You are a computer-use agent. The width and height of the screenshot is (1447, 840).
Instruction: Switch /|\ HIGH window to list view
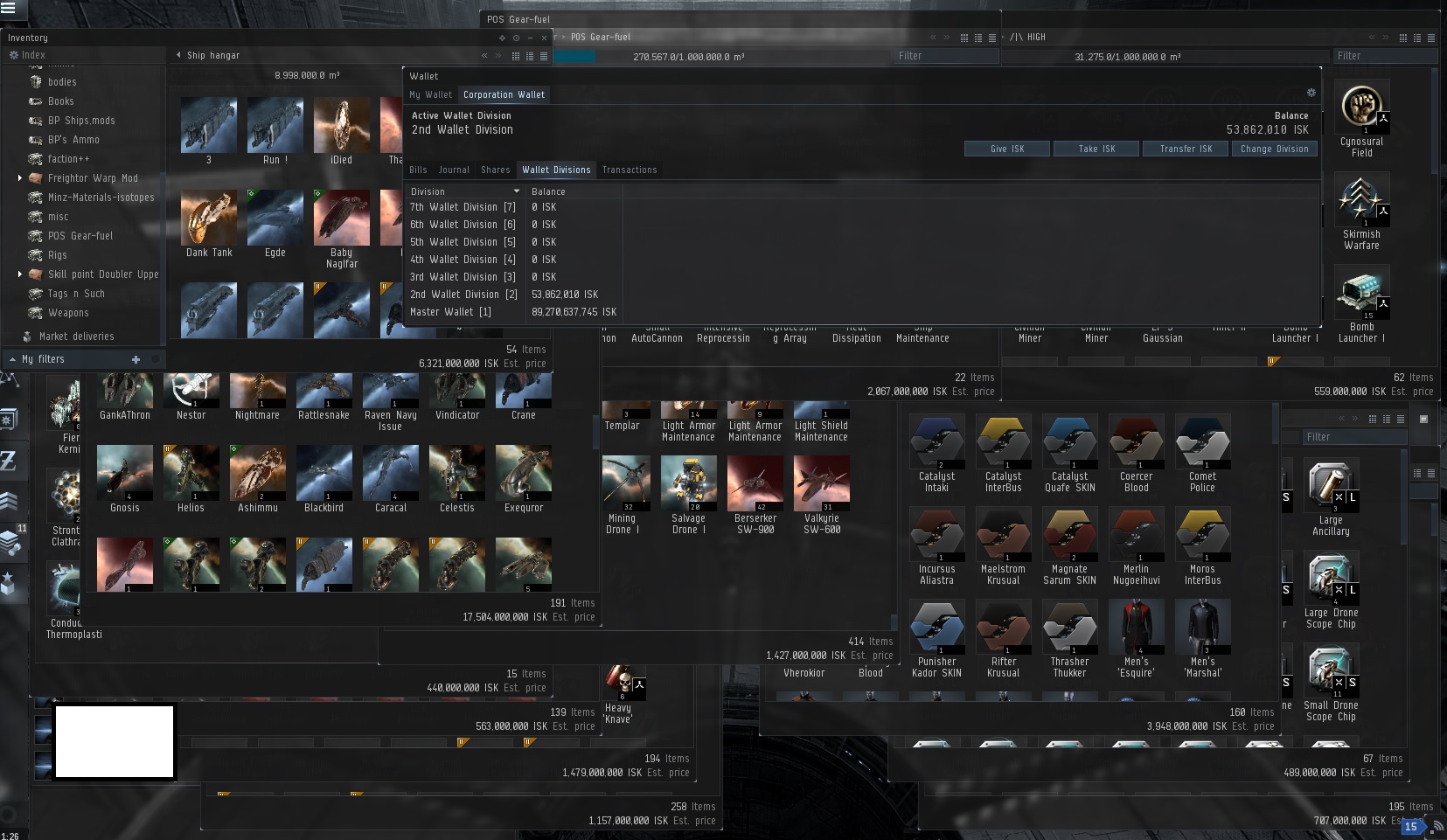pos(1431,38)
